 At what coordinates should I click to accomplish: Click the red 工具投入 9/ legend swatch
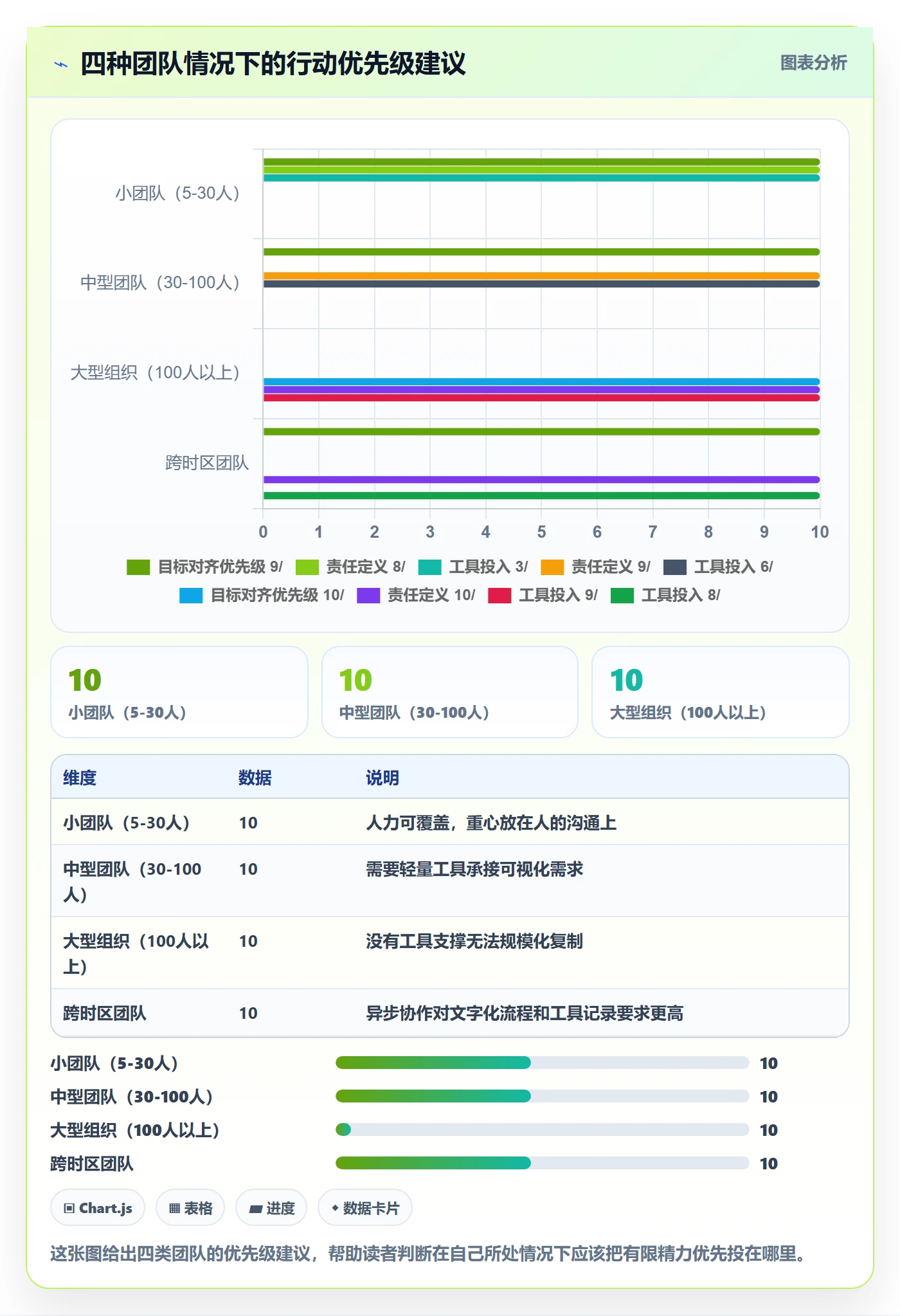[x=500, y=596]
